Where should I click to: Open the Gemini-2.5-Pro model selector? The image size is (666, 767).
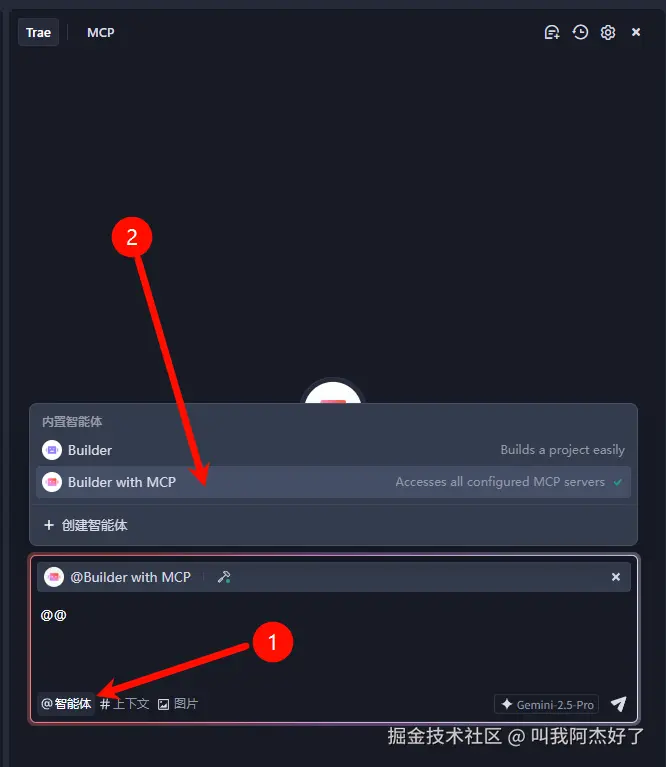point(546,704)
